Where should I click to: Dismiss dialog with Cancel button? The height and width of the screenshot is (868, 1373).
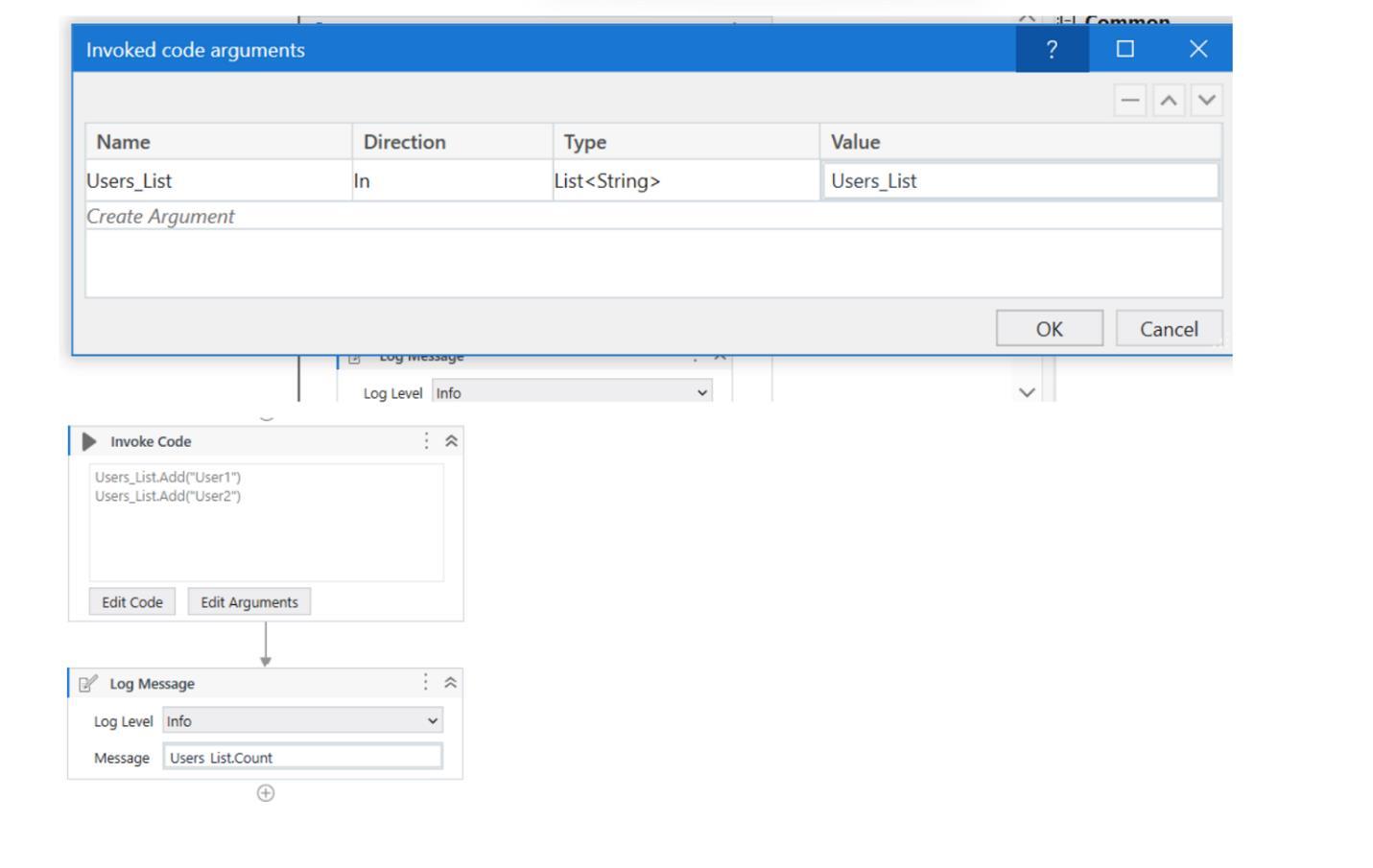[1169, 329]
